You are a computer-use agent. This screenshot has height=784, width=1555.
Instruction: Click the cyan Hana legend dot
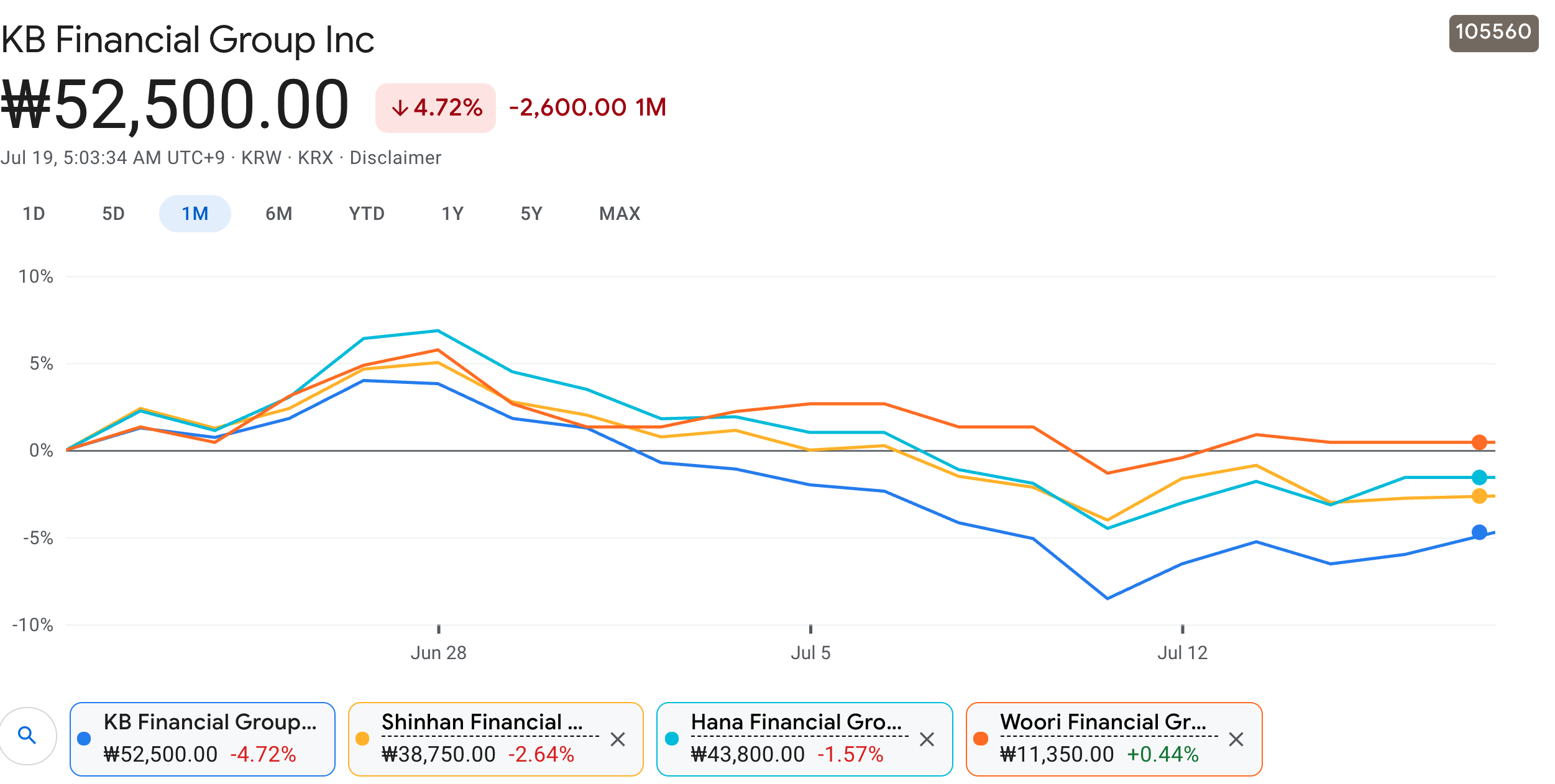(672, 739)
